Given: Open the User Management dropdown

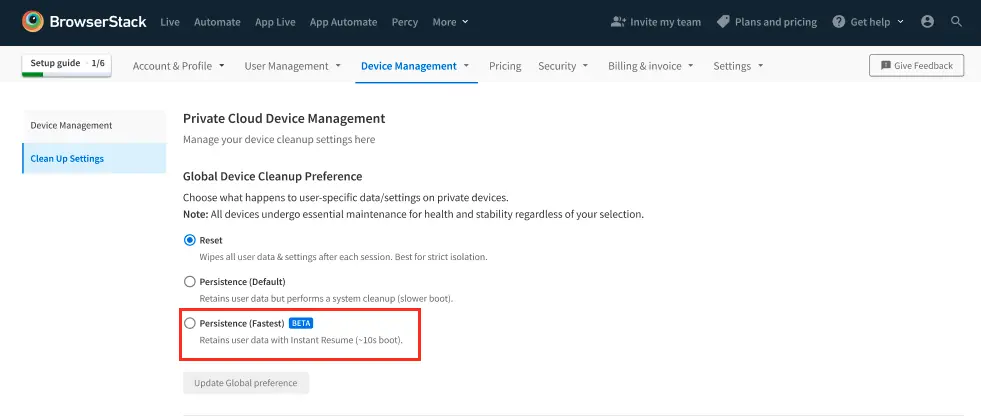Looking at the screenshot, I should tap(293, 66).
